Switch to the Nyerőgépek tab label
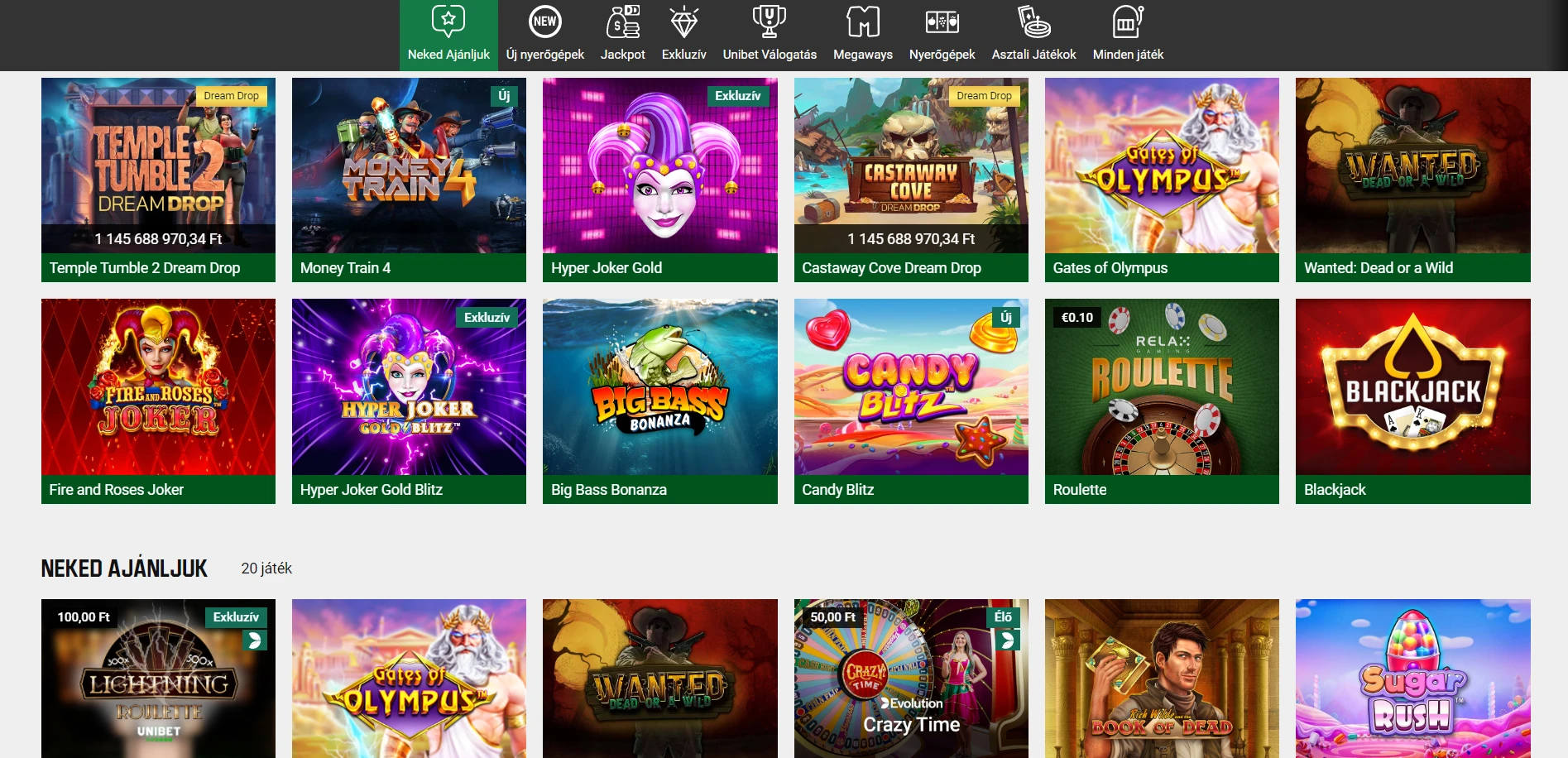 942,55
